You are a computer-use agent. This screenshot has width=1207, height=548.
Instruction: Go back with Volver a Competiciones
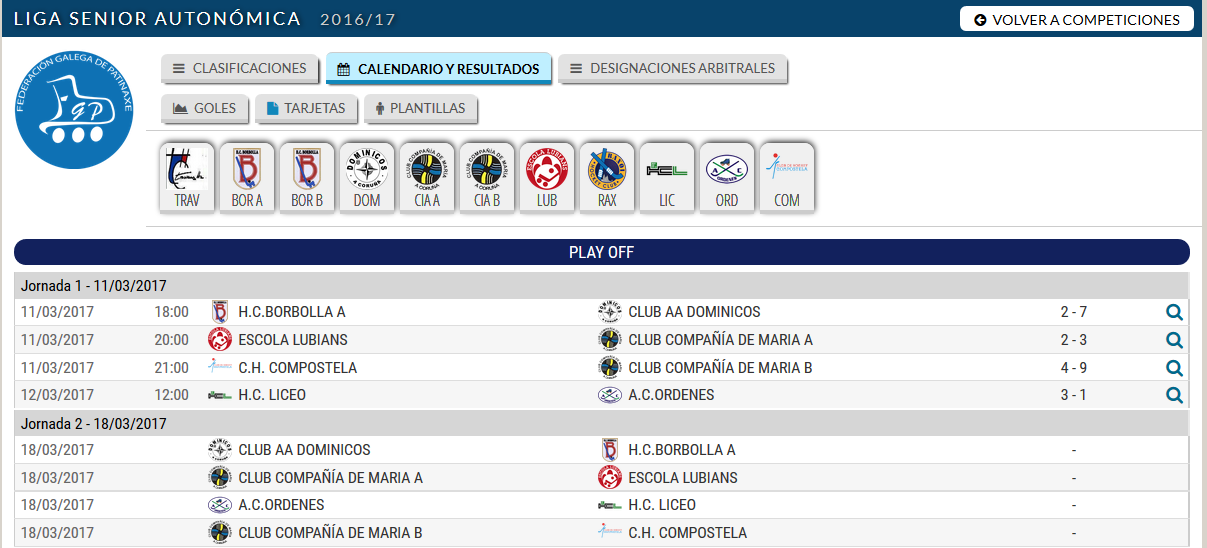pyautogui.click(x=1077, y=19)
